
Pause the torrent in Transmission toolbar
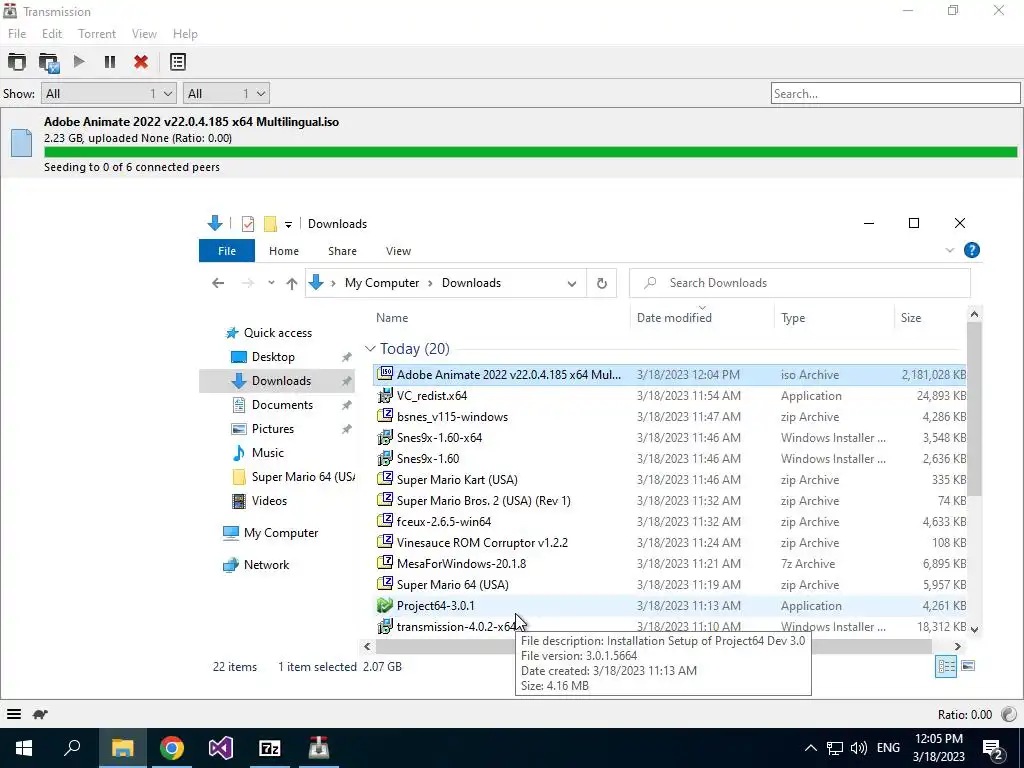110,62
